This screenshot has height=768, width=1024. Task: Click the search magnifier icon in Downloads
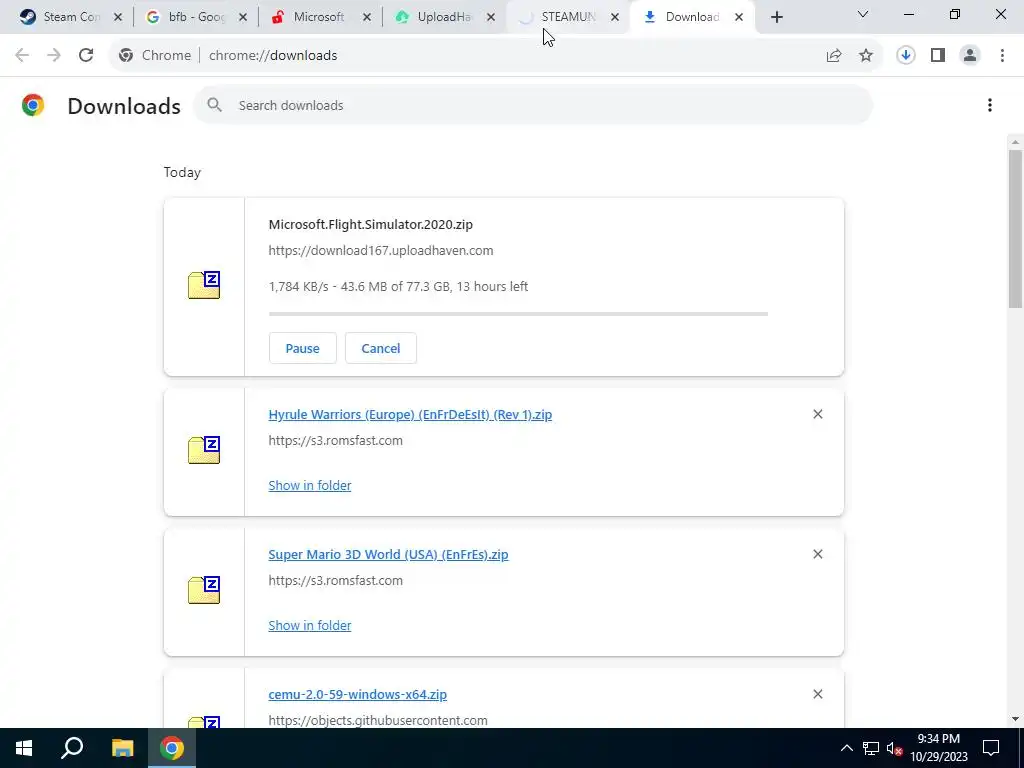point(214,105)
